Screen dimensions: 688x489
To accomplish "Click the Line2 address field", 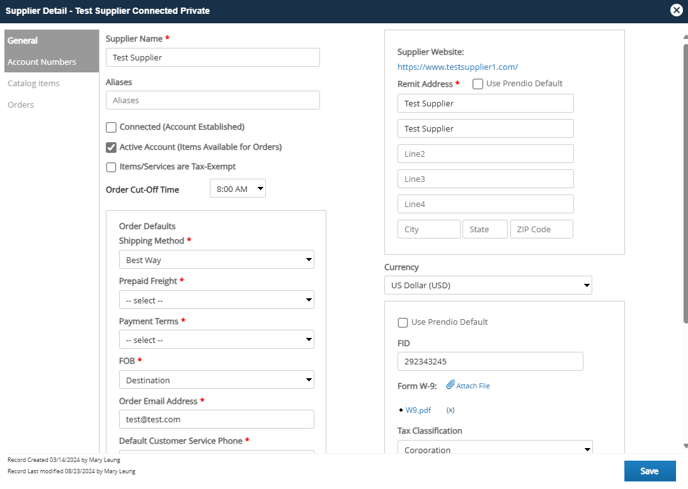I will click(485, 154).
